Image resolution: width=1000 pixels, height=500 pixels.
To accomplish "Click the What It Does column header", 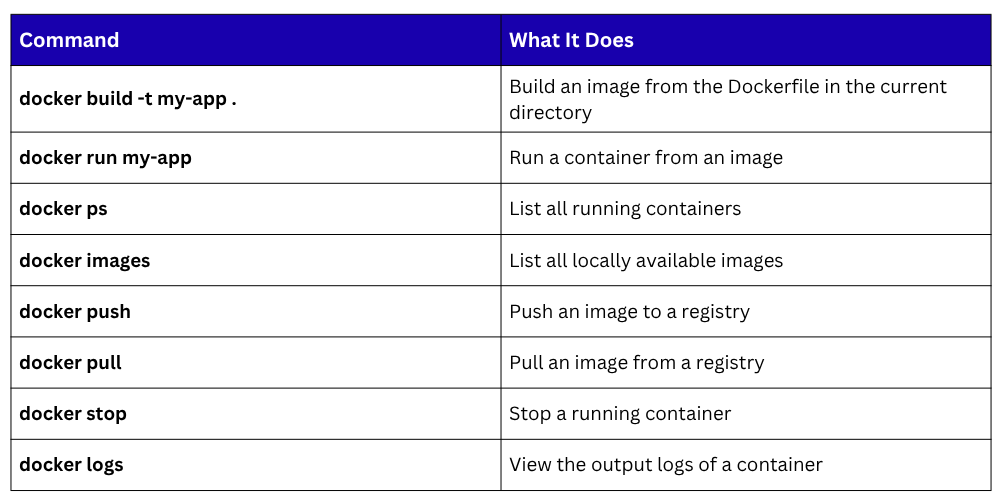I will (x=571, y=40).
